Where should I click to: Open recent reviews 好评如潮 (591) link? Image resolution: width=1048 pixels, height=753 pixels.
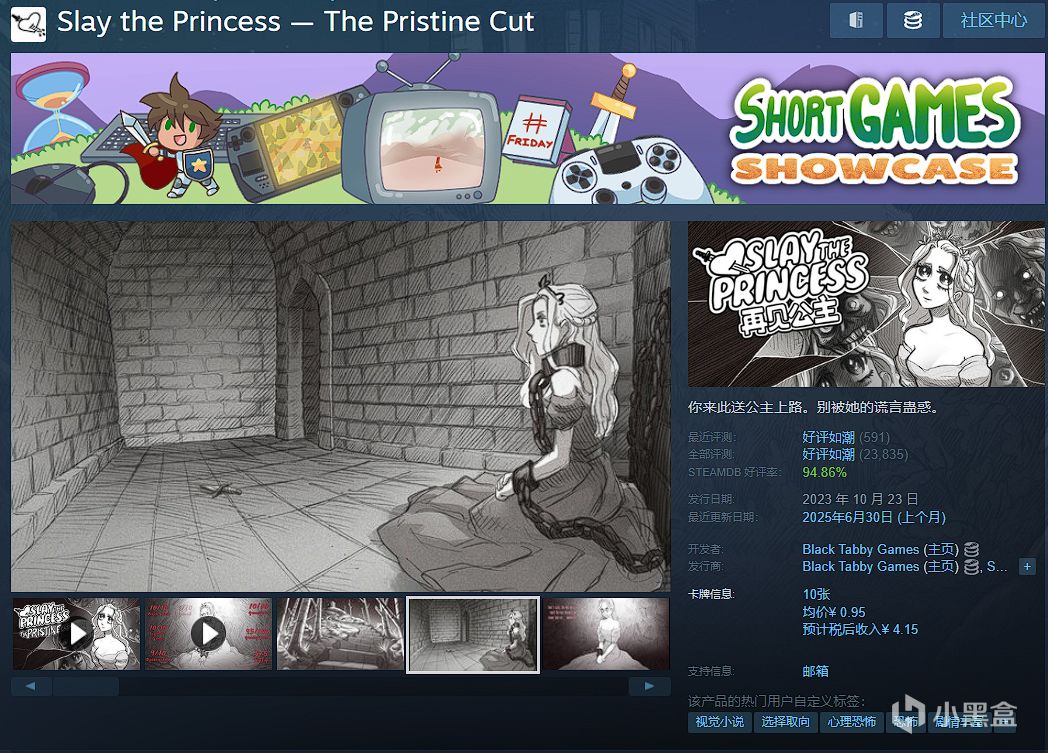pyautogui.click(x=845, y=437)
